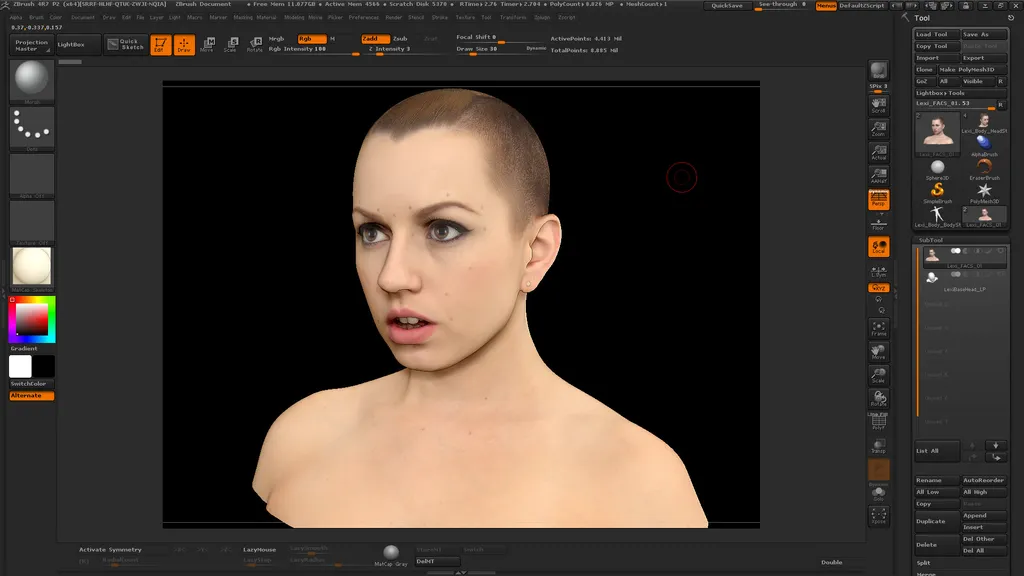The width and height of the screenshot is (1024, 576).
Task: Open the Transform menu
Action: click(x=513, y=17)
